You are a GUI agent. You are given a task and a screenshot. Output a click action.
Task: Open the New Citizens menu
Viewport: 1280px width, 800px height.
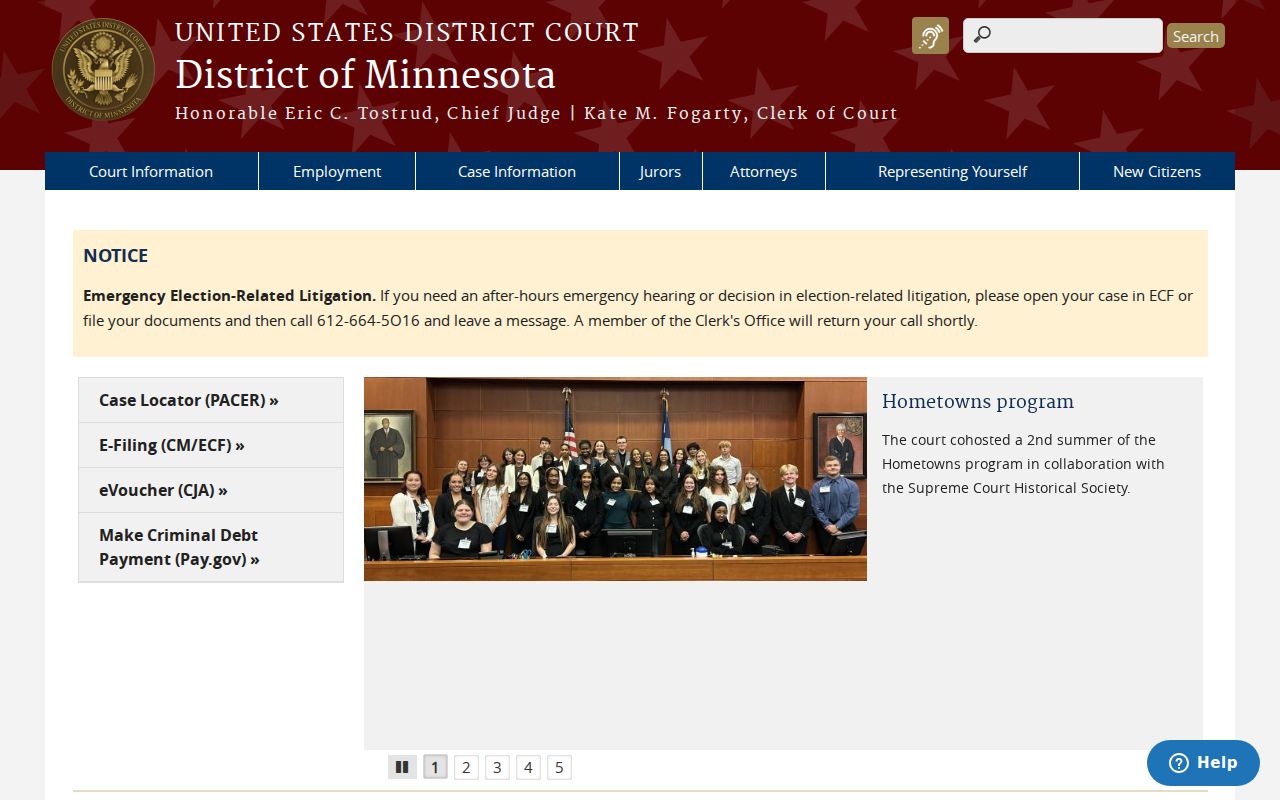[1157, 171]
